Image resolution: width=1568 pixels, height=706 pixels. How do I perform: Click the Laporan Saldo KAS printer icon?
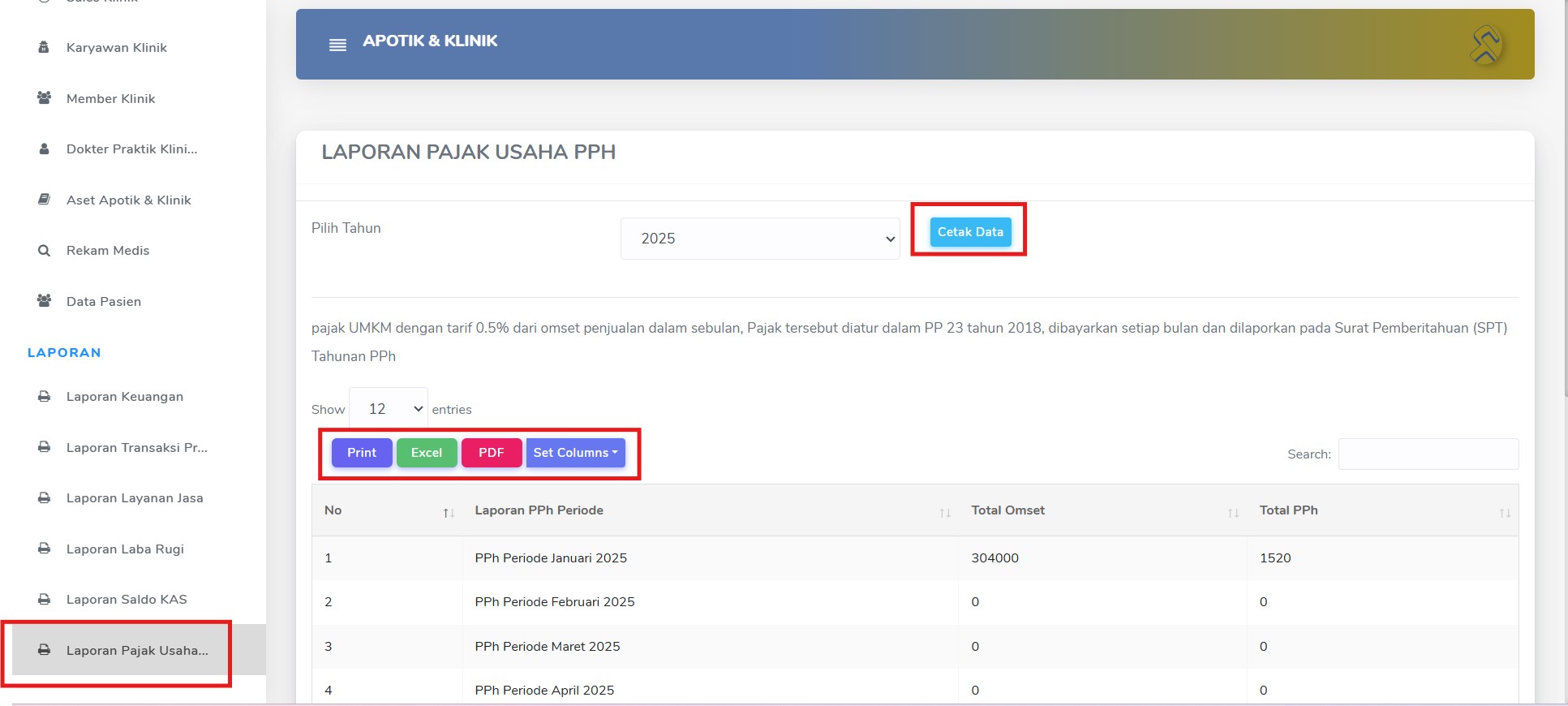44,600
